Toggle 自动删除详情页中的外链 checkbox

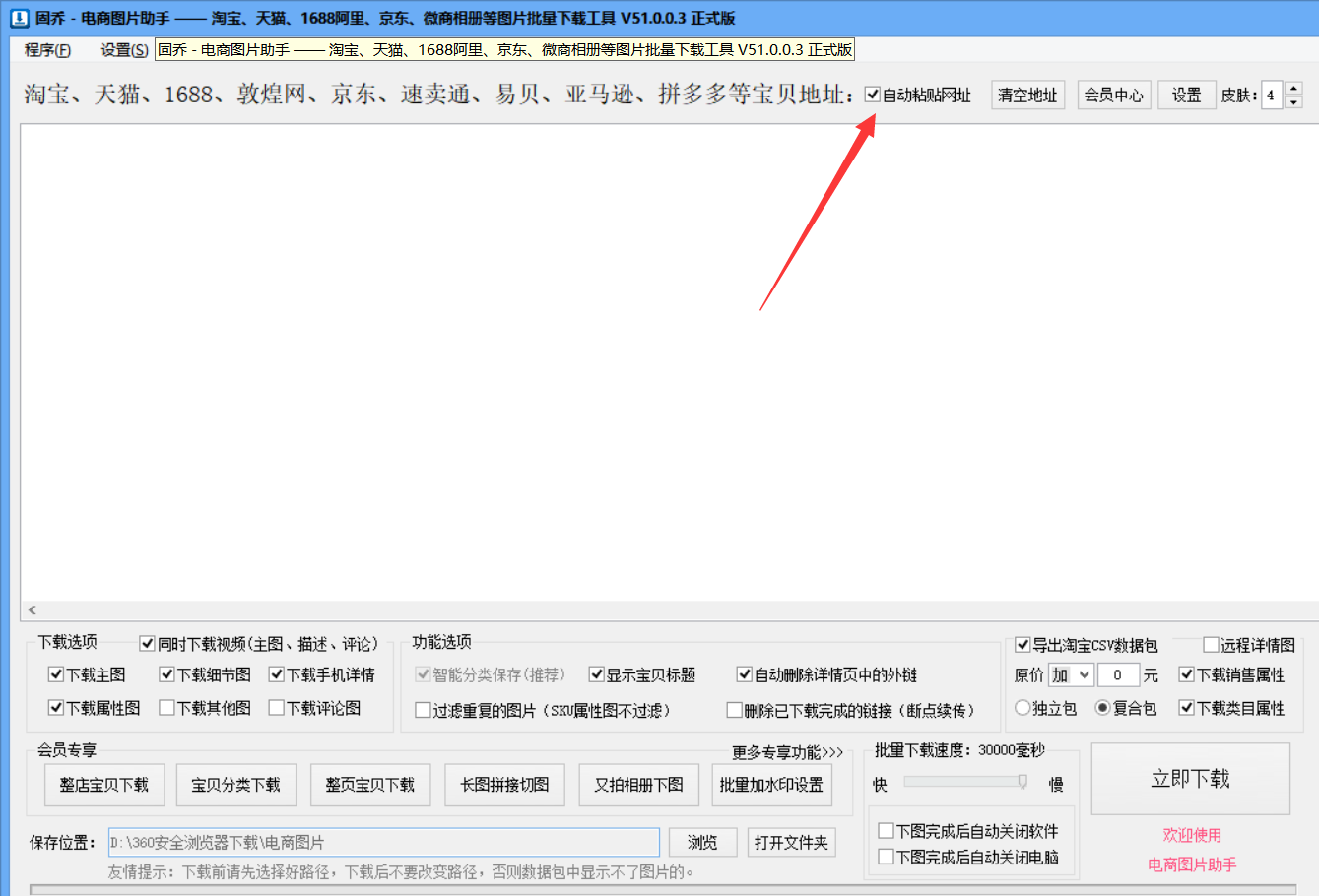coord(745,674)
